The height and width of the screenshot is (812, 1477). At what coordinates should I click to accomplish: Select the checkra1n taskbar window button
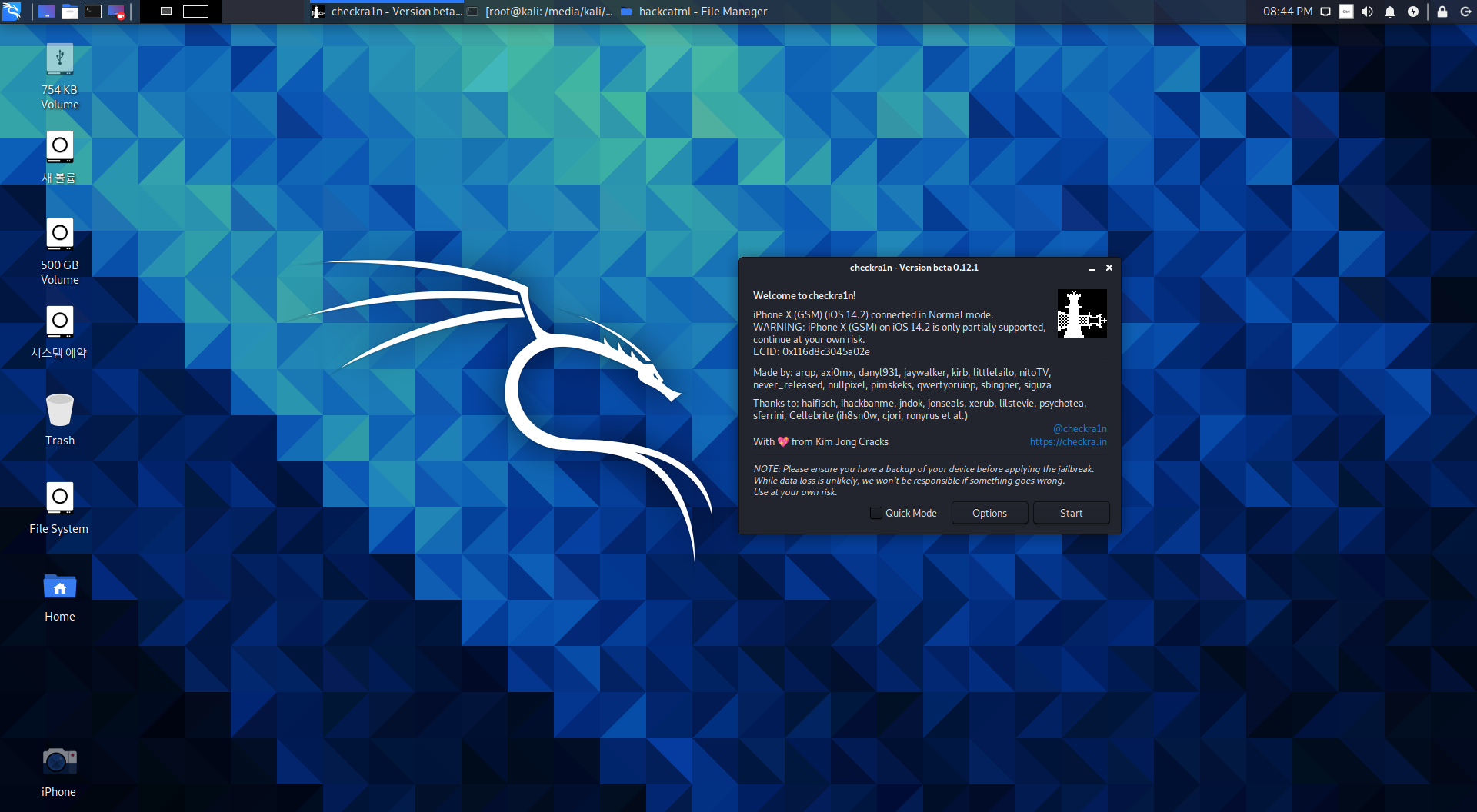tap(387, 12)
